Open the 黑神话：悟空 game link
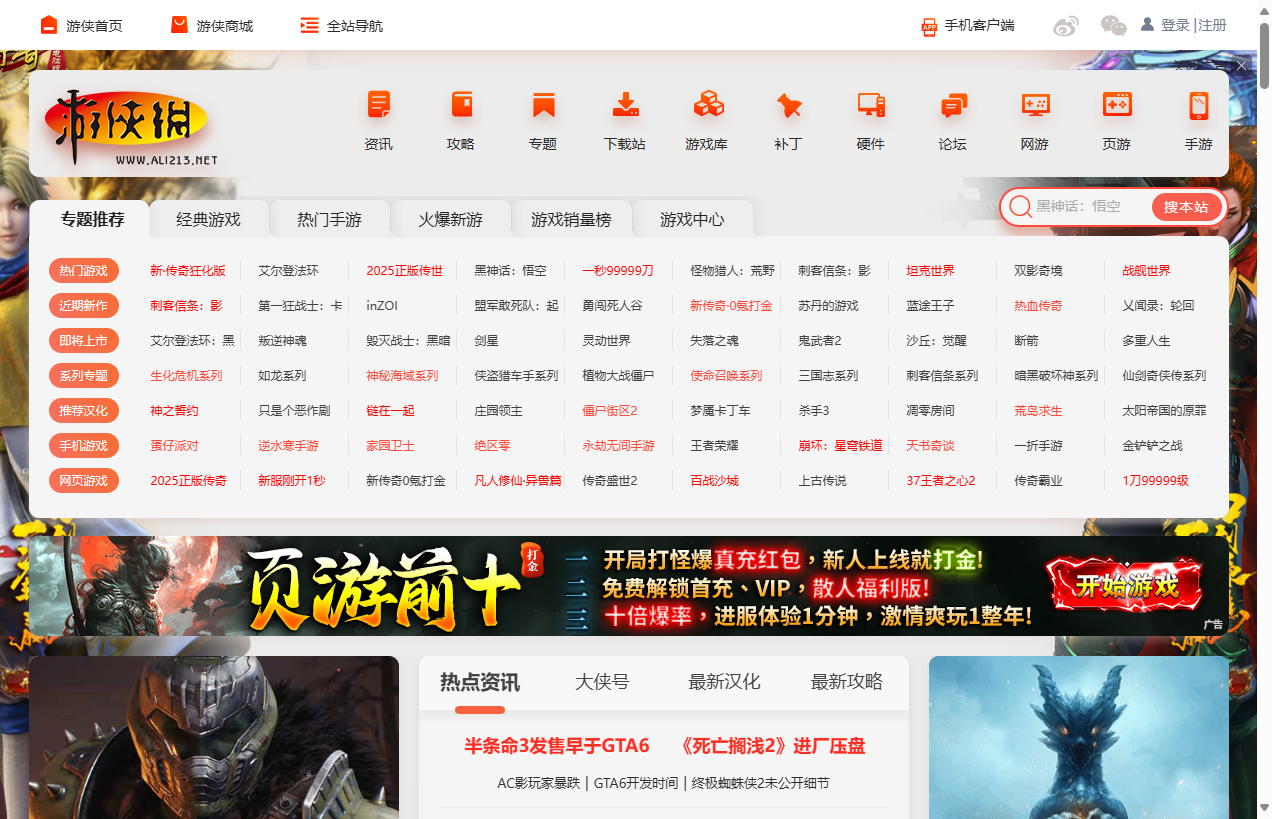The image size is (1272, 819). click(x=511, y=270)
